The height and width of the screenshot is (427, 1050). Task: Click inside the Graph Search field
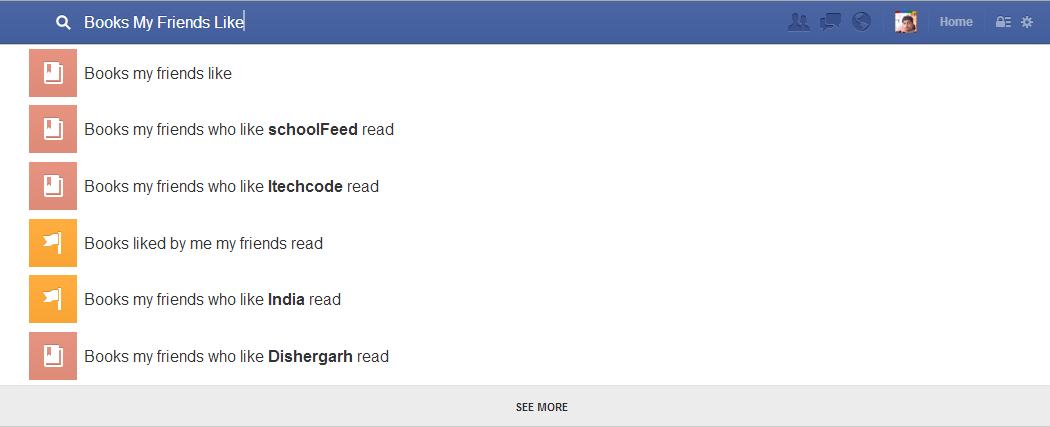[x=402, y=22]
